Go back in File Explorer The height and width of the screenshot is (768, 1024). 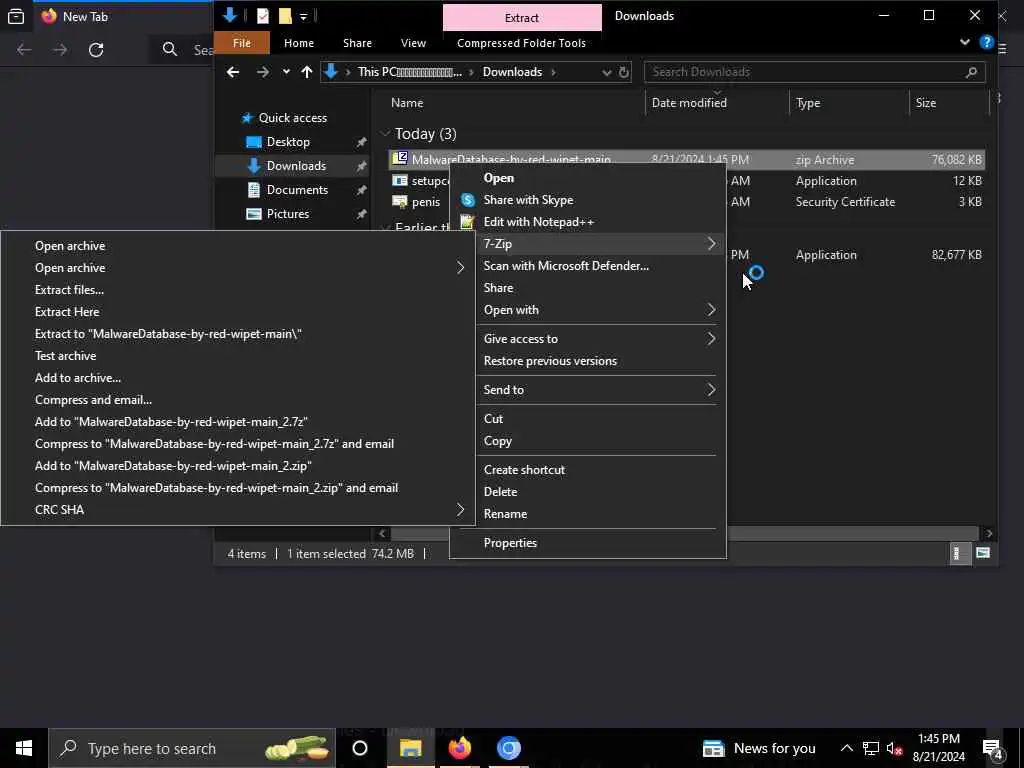click(232, 72)
